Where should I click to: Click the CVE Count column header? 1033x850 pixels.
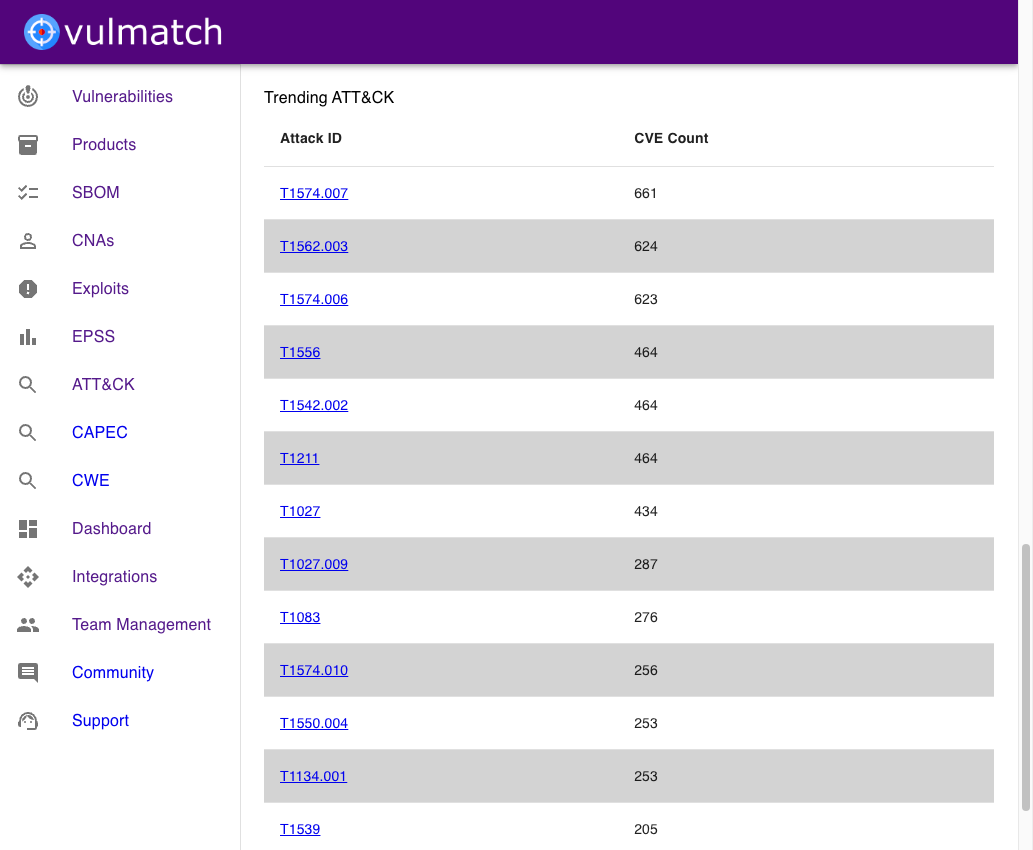[x=671, y=138]
